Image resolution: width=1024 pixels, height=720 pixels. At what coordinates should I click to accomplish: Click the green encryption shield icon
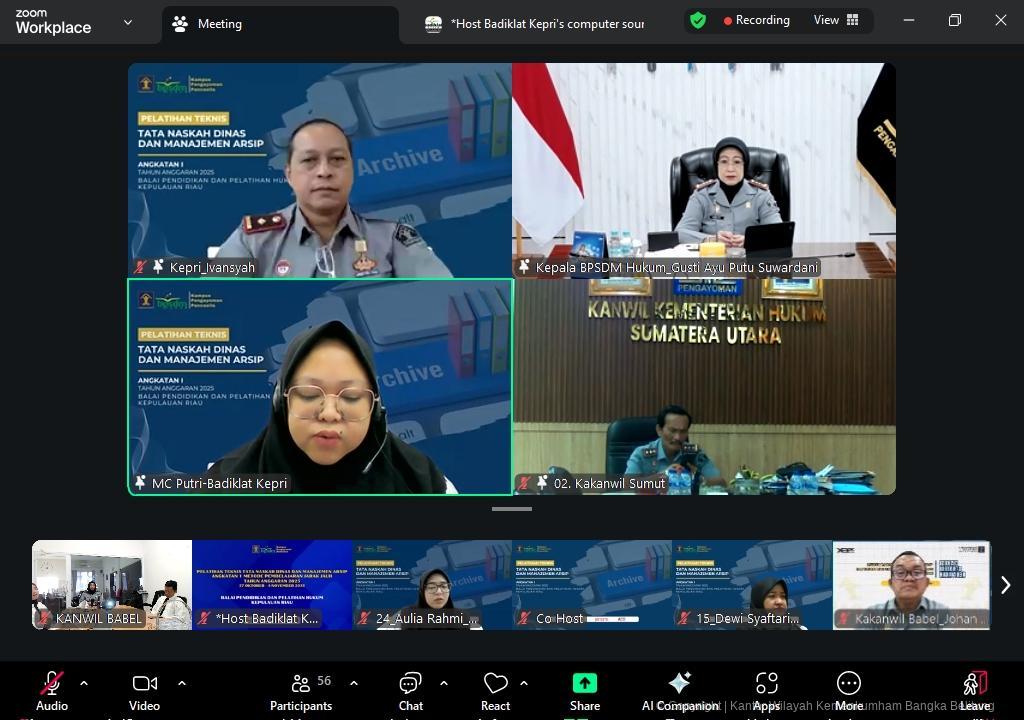tap(698, 20)
